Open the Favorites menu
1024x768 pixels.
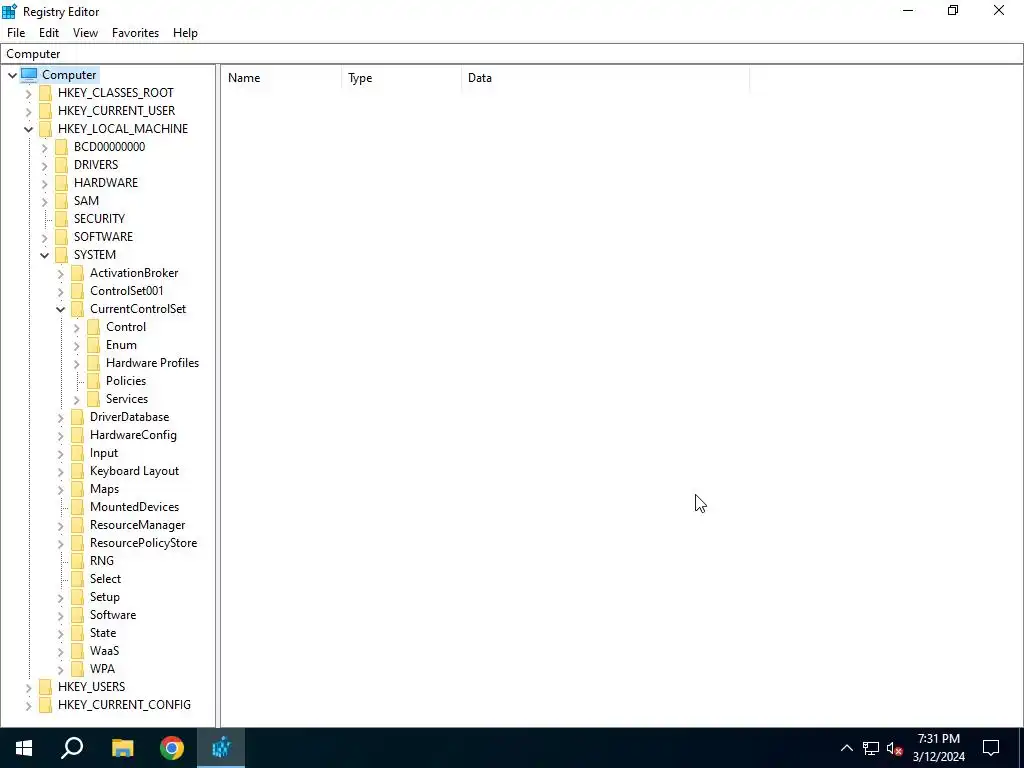[135, 33]
